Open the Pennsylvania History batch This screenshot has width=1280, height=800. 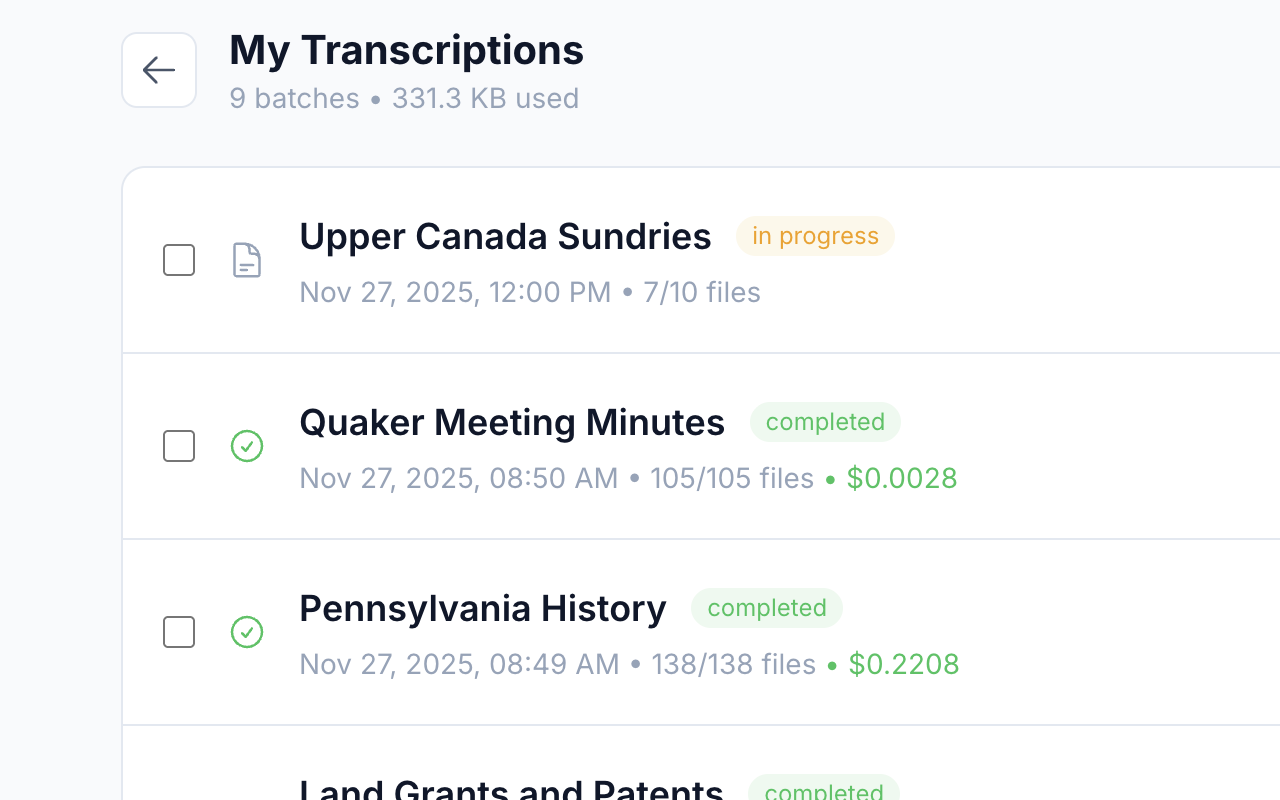(x=483, y=609)
